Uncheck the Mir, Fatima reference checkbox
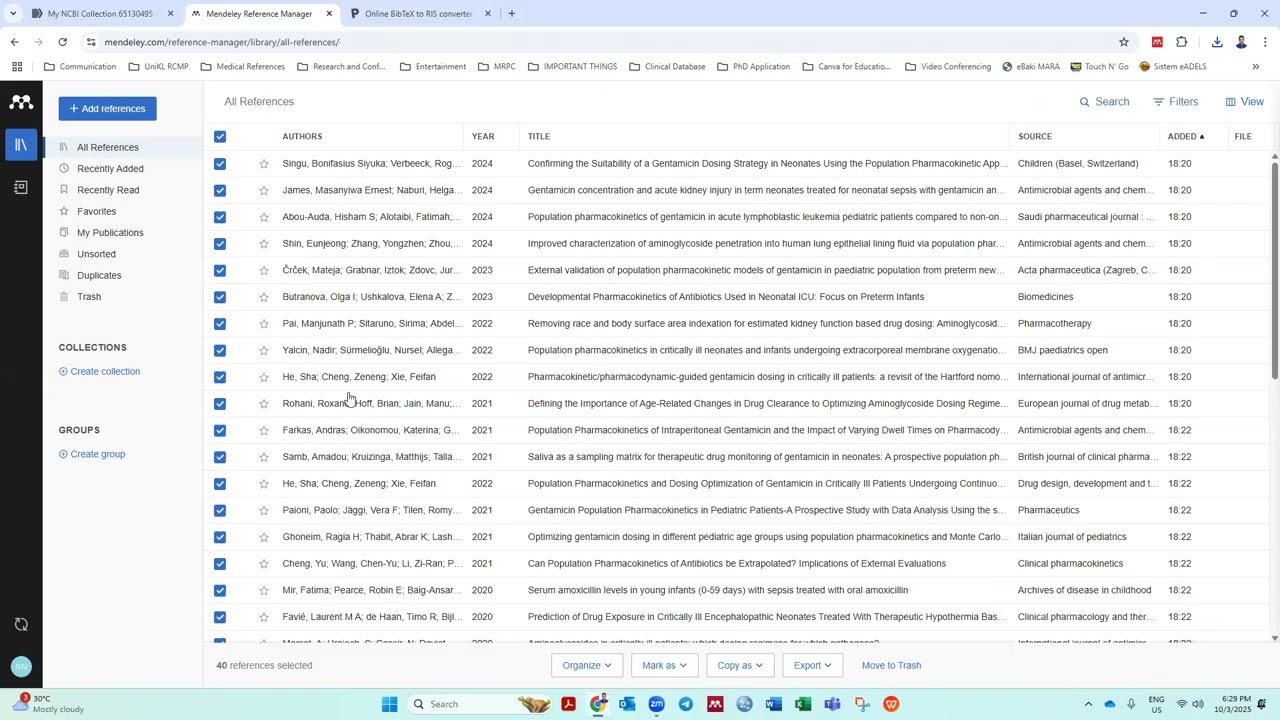Viewport: 1280px width, 720px height. click(x=220, y=590)
